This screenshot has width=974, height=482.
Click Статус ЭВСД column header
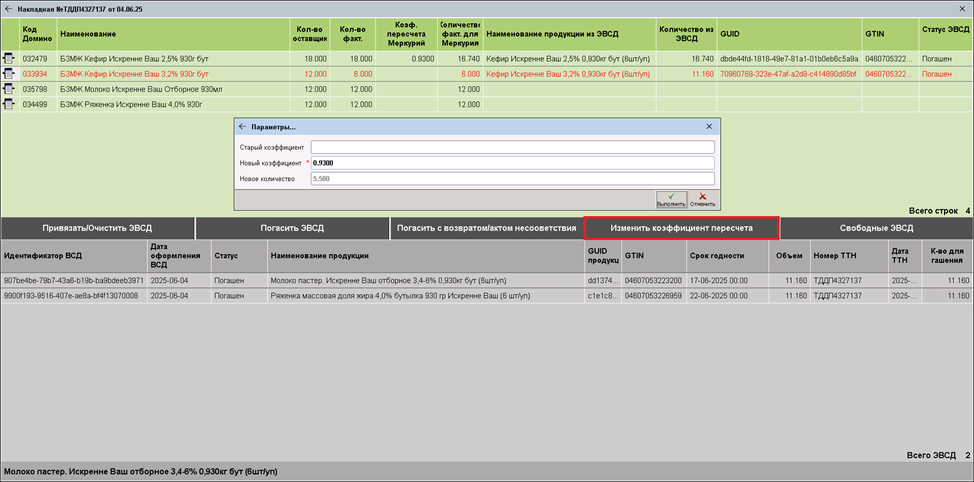[944, 34]
